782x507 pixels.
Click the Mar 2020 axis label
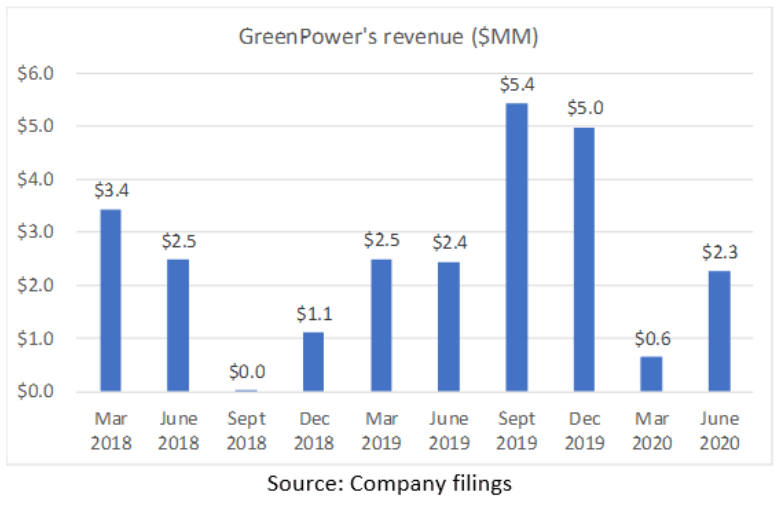click(x=652, y=430)
